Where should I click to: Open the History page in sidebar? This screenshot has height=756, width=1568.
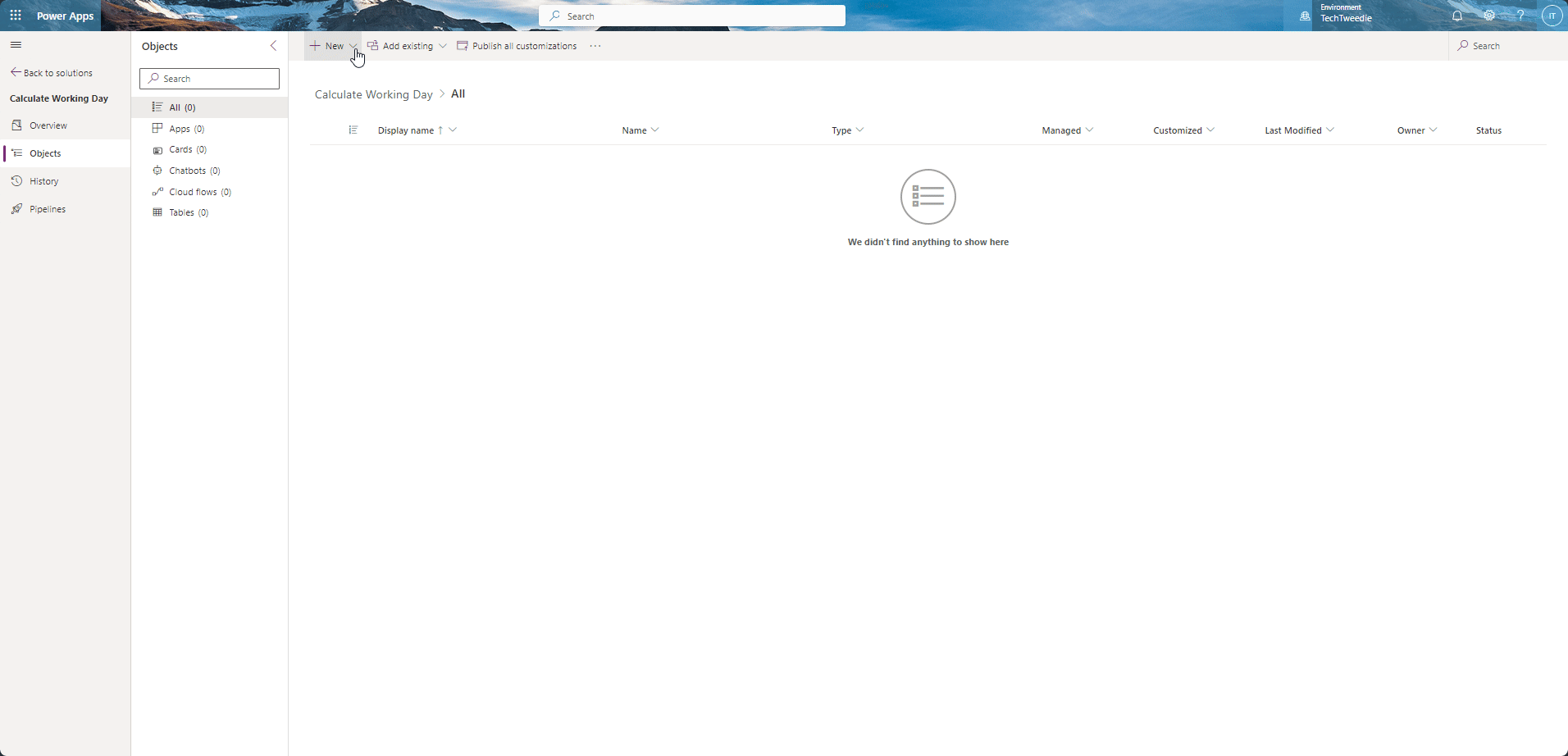(x=44, y=181)
